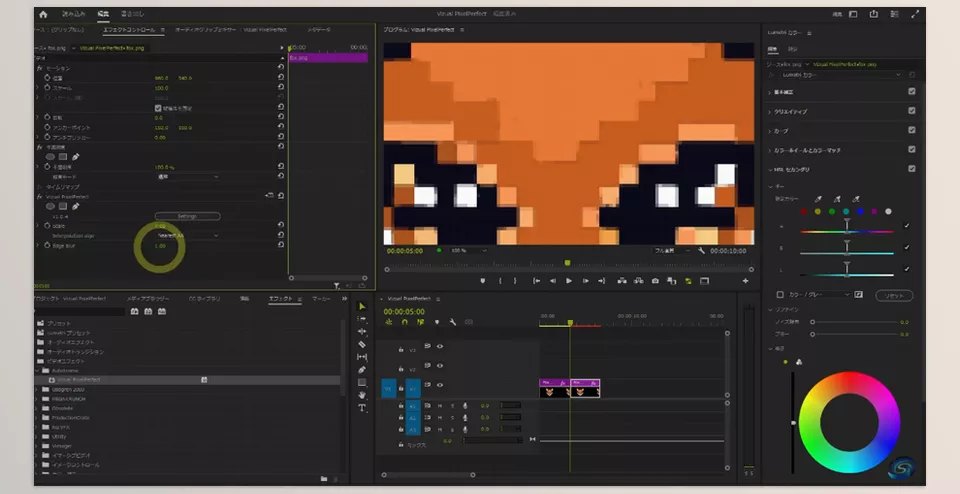Open the メディアブラウザー tab
This screenshot has height=494, width=960.
148,299
